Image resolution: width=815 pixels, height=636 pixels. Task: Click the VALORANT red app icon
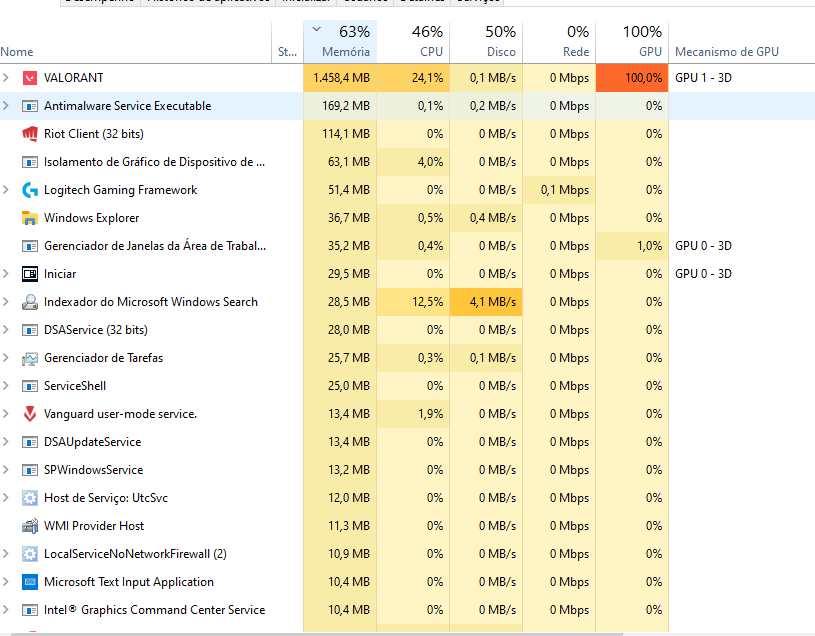pyautogui.click(x=30, y=78)
